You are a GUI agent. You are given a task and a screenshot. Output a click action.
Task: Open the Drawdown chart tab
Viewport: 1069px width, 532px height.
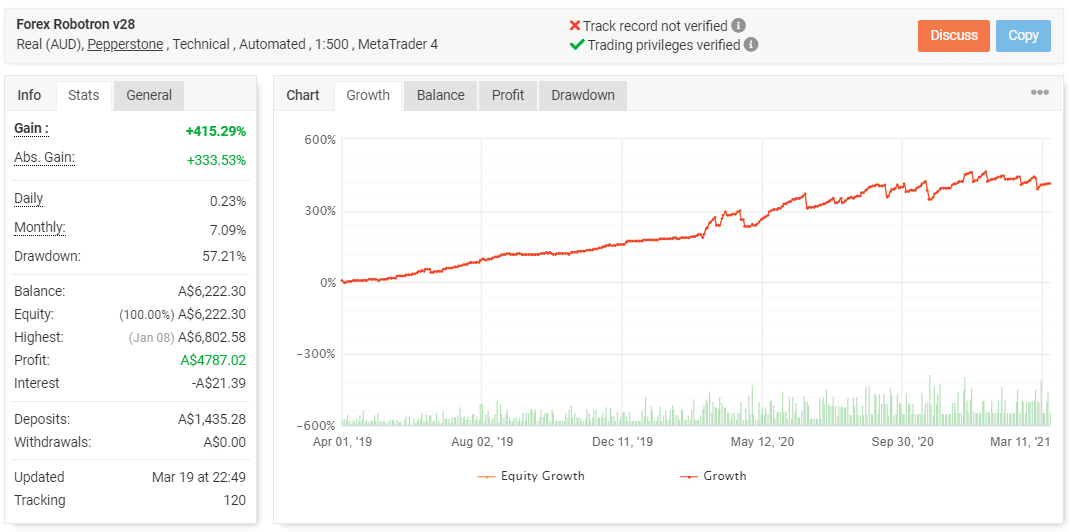(x=583, y=95)
